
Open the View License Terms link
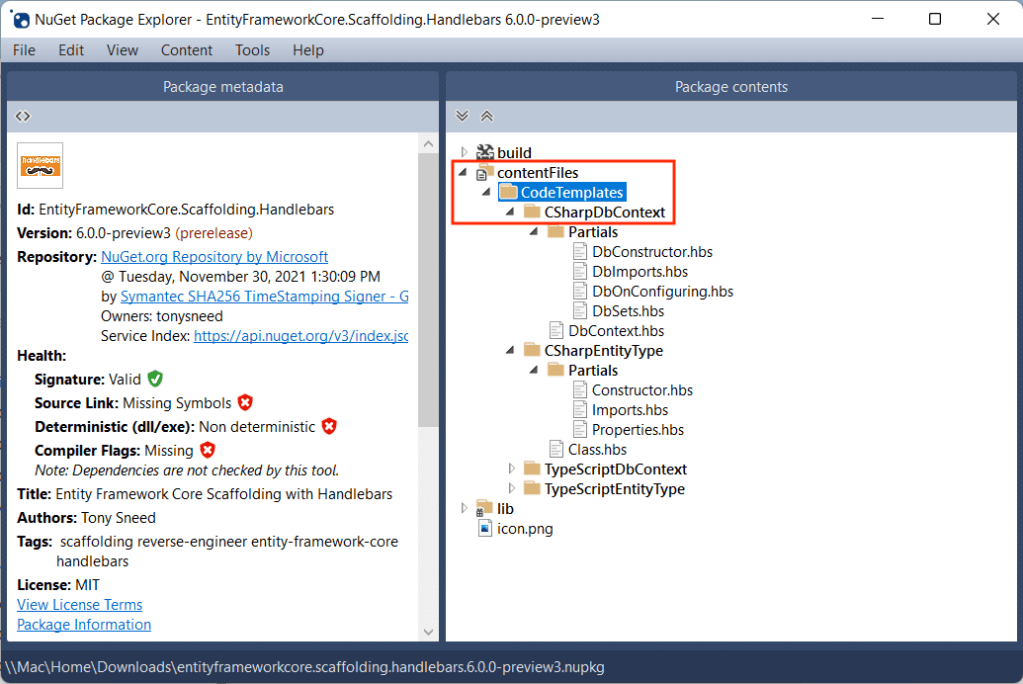point(80,604)
